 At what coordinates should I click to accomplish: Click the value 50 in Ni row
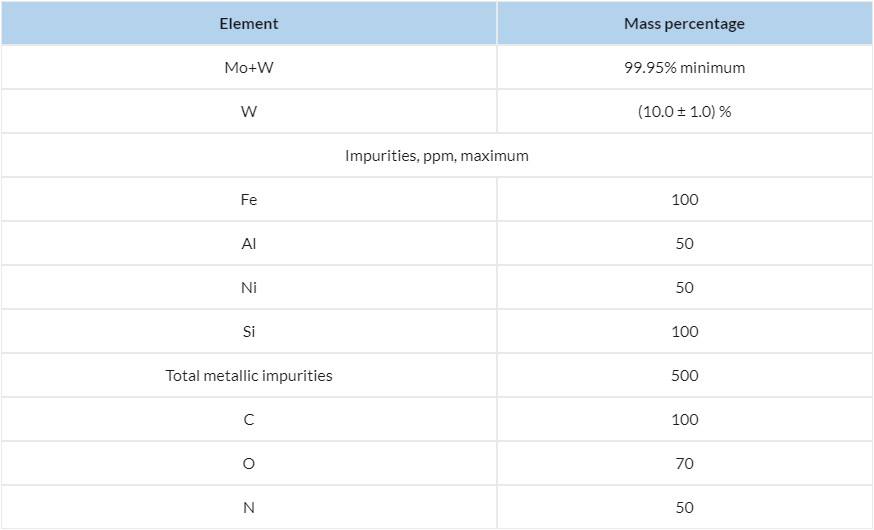684,288
